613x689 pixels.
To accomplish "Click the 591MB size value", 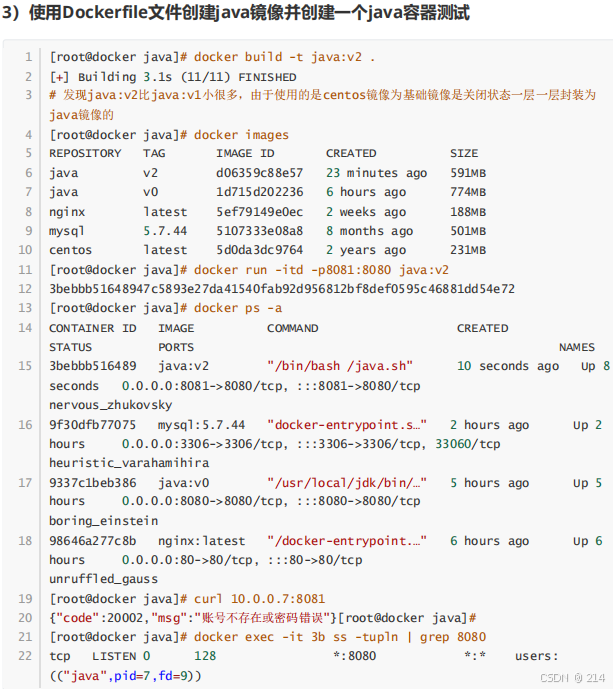I will (x=468, y=173).
